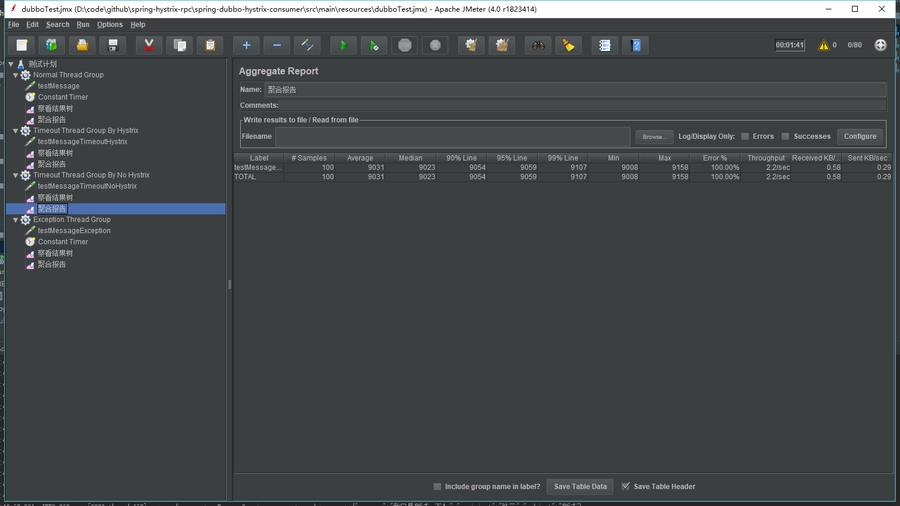900x506 pixels.
Task: Click the Stop test toolbar icon
Action: pos(404,45)
